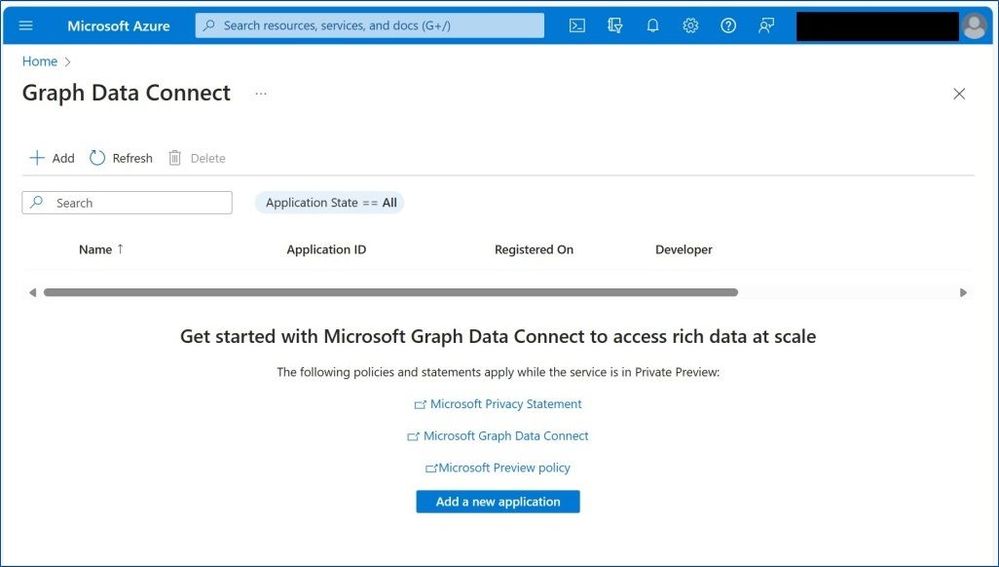Click the Add button in toolbar
Screen dimensions: 999x567
(52, 158)
